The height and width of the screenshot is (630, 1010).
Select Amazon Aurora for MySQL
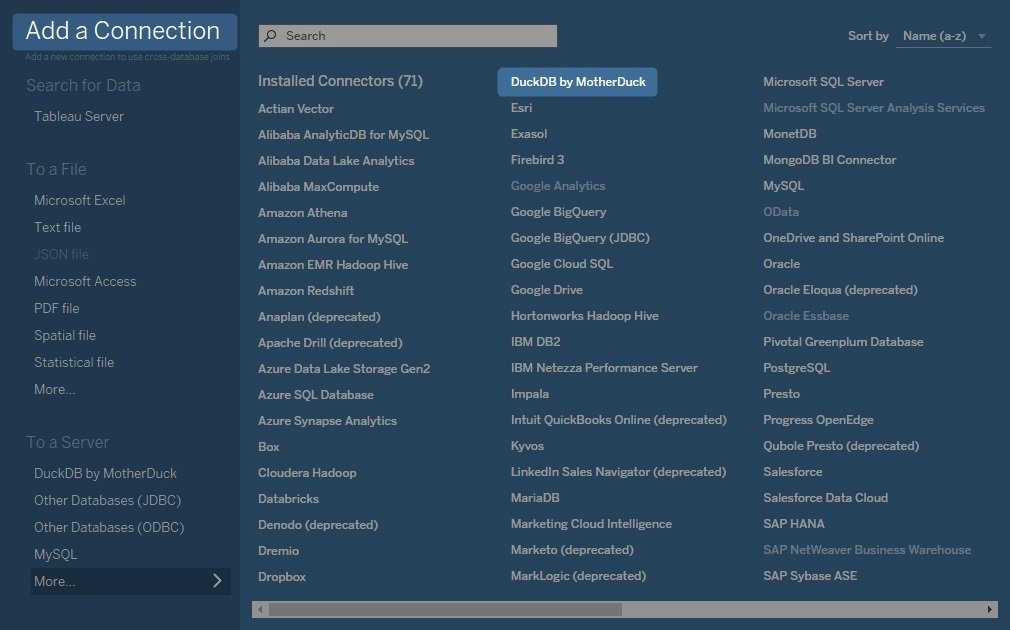click(x=332, y=239)
